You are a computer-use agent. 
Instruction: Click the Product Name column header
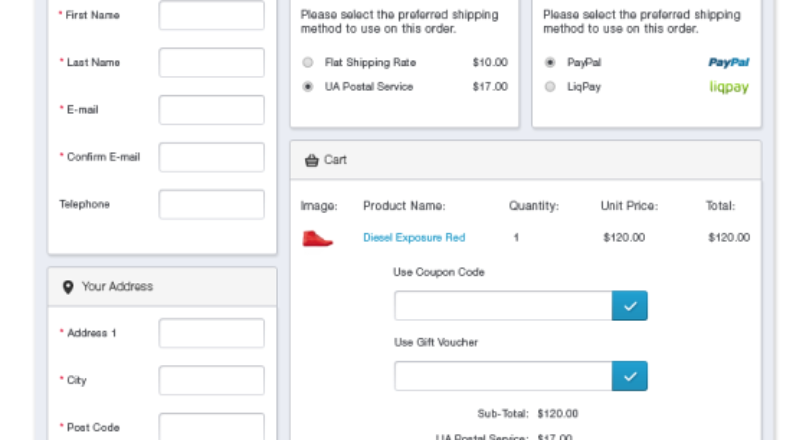coord(404,206)
